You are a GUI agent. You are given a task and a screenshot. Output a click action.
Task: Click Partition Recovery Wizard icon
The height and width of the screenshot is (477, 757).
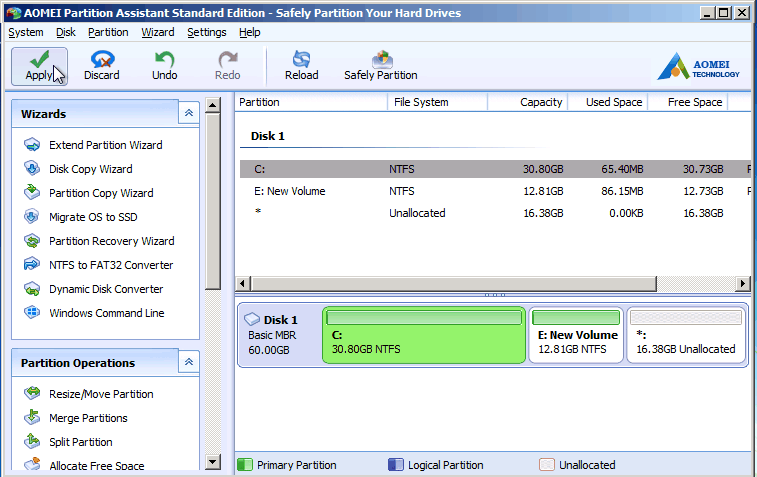pyautogui.click(x=32, y=240)
